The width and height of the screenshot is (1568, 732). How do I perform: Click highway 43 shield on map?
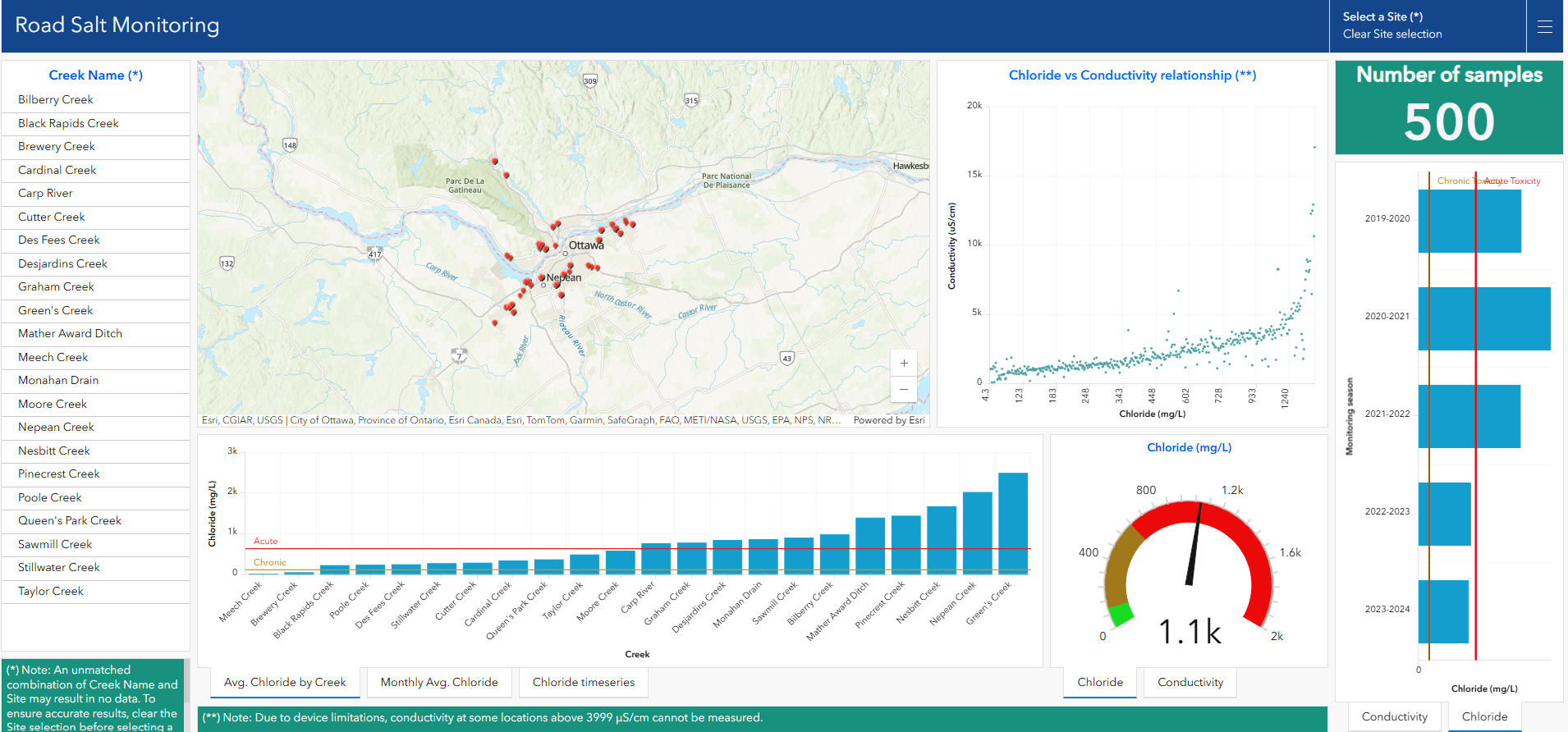coord(787,359)
